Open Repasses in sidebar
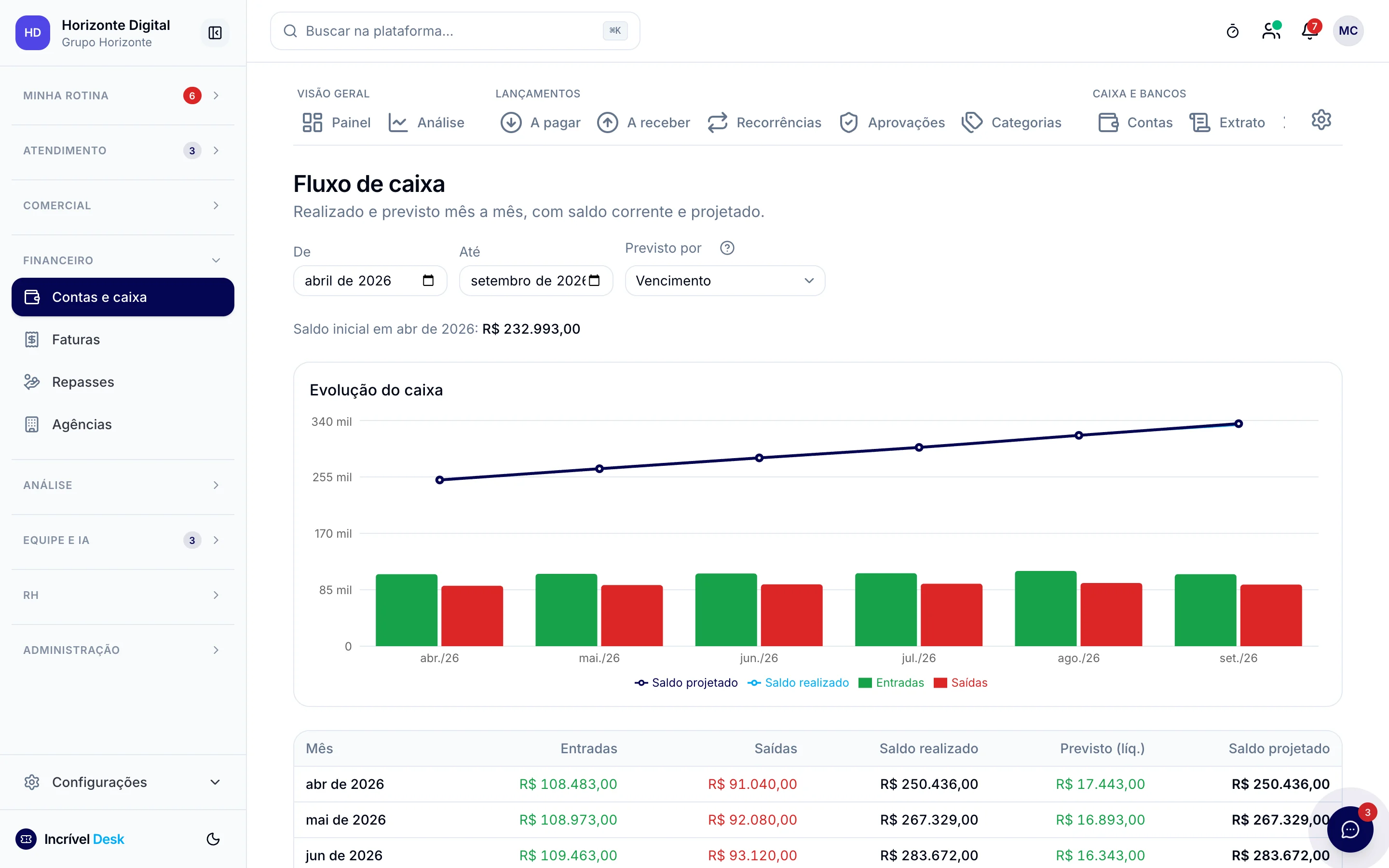 pos(123,382)
